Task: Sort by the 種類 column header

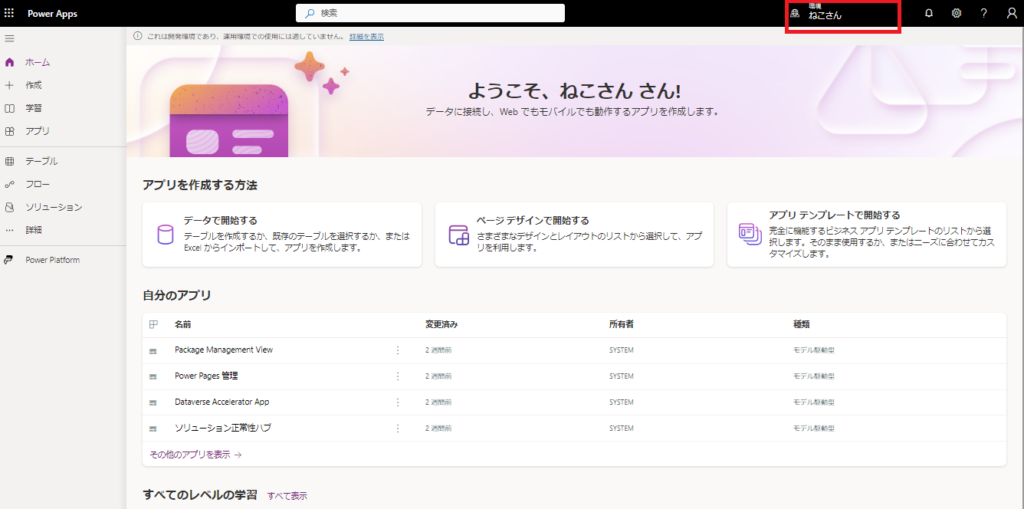Action: (x=802, y=324)
